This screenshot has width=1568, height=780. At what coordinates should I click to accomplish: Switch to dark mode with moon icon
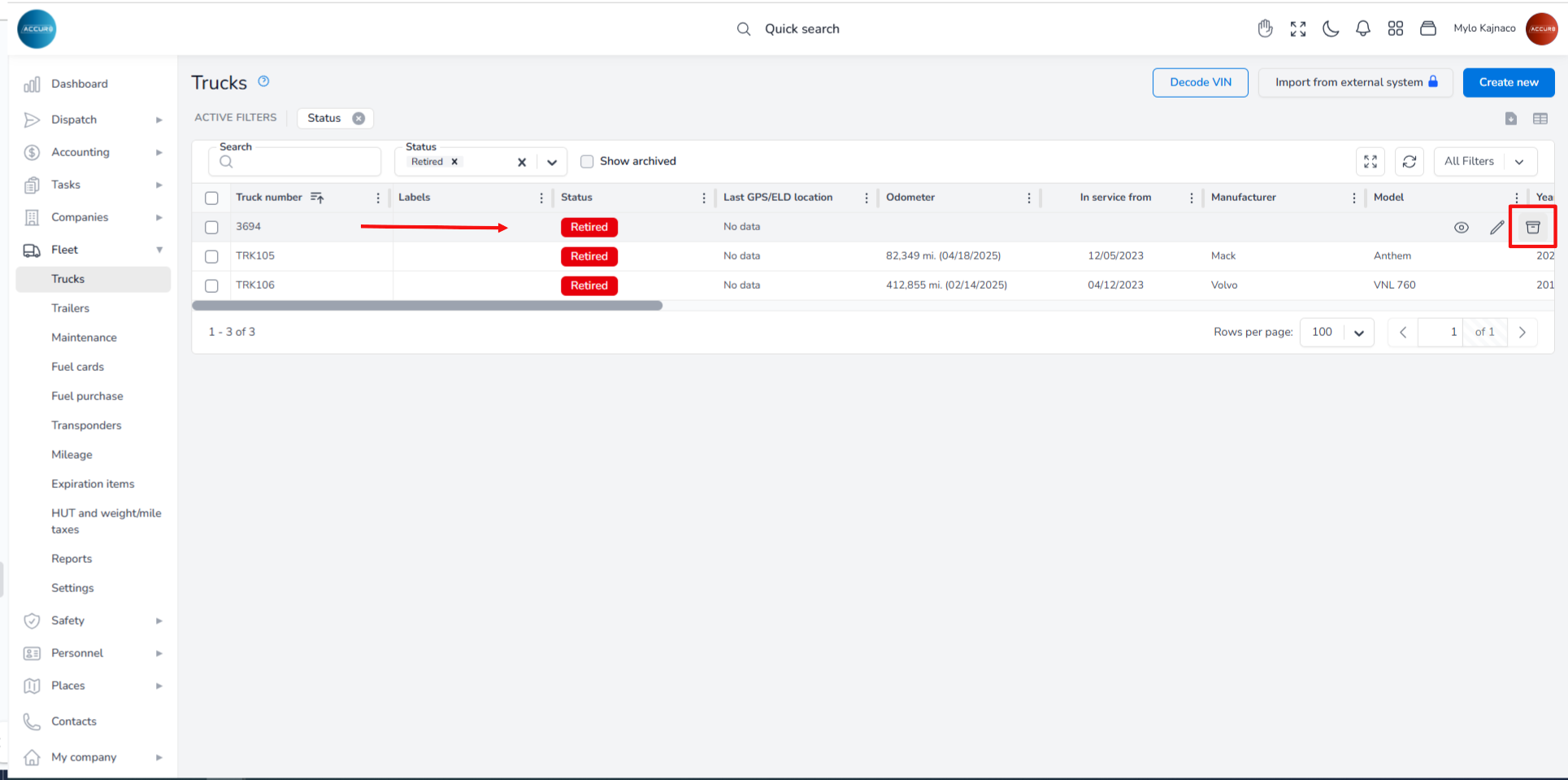[1331, 29]
